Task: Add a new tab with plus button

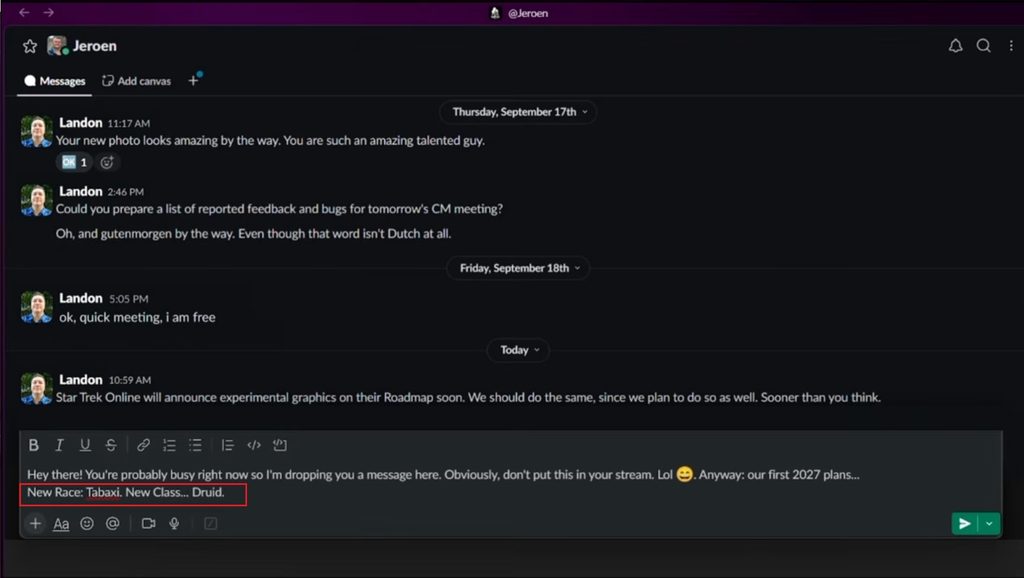Action: click(x=193, y=80)
